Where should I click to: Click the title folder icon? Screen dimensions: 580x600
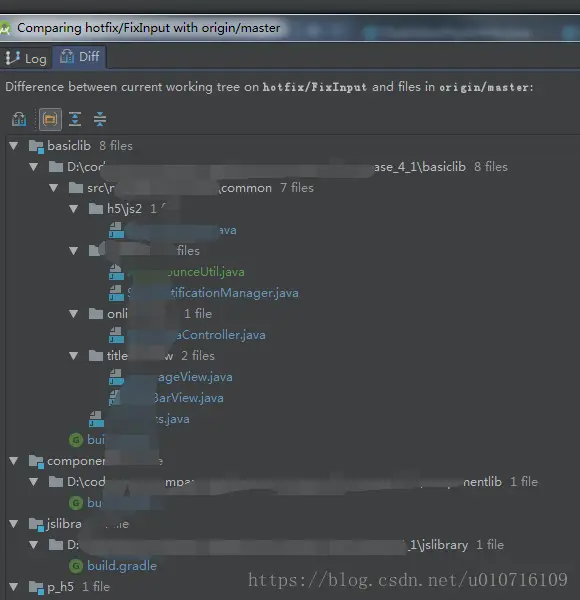(96, 356)
